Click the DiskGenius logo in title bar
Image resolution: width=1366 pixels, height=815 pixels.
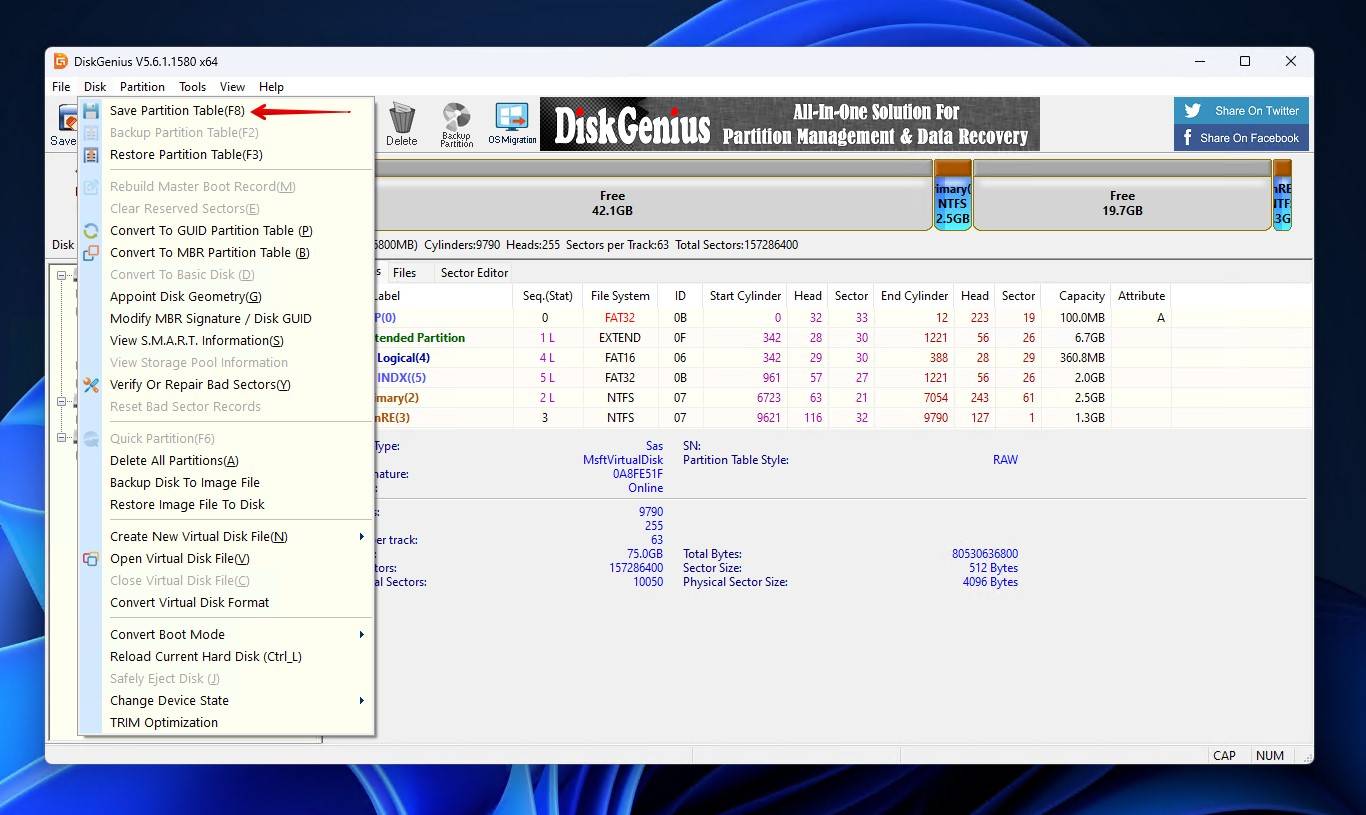pos(61,61)
